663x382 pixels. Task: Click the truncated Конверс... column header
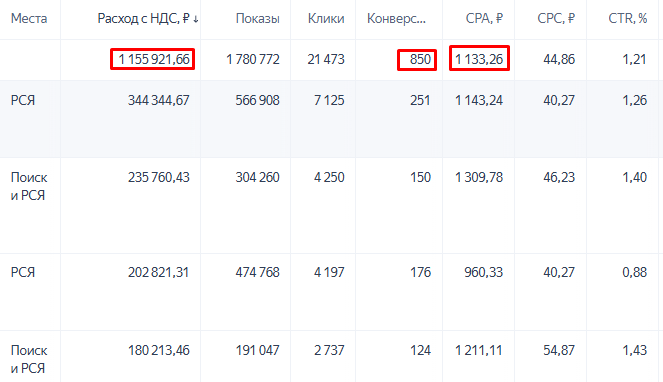click(x=396, y=19)
